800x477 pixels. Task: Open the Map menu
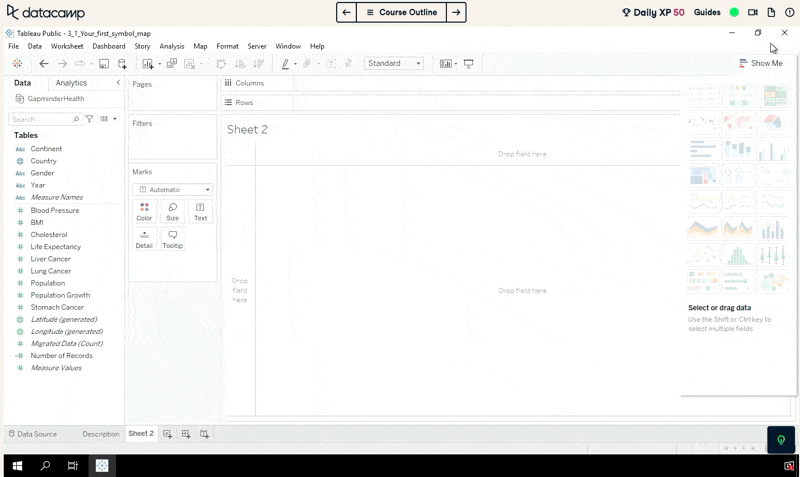pos(200,46)
